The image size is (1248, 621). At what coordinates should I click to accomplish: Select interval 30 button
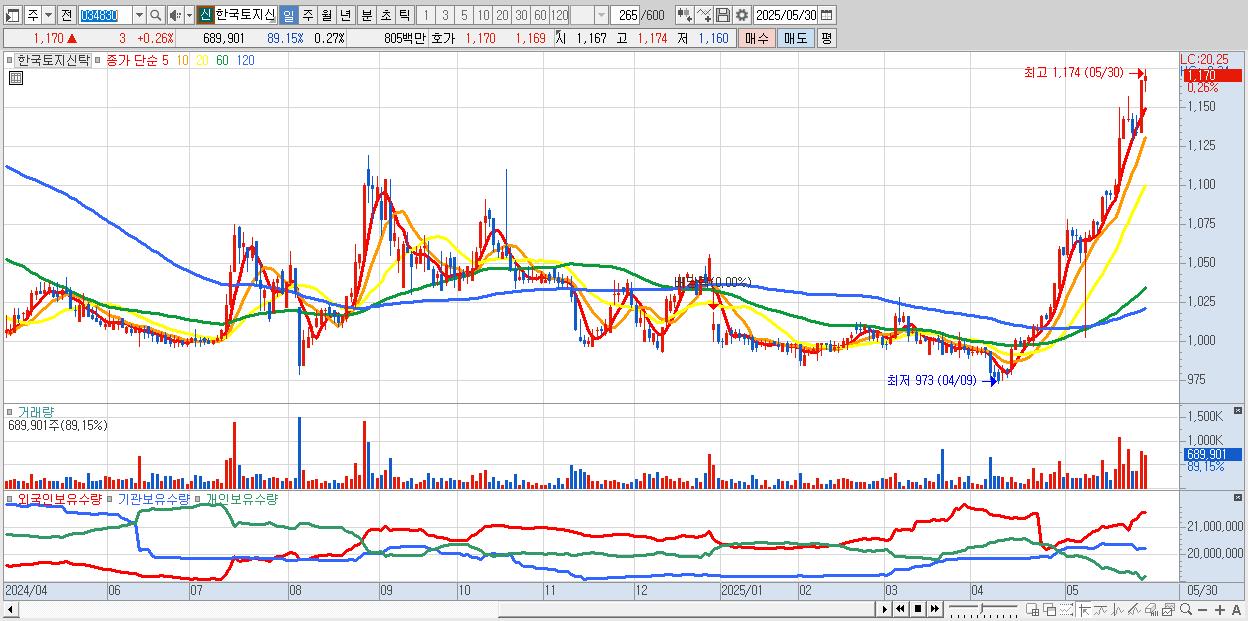pyautogui.click(x=521, y=15)
